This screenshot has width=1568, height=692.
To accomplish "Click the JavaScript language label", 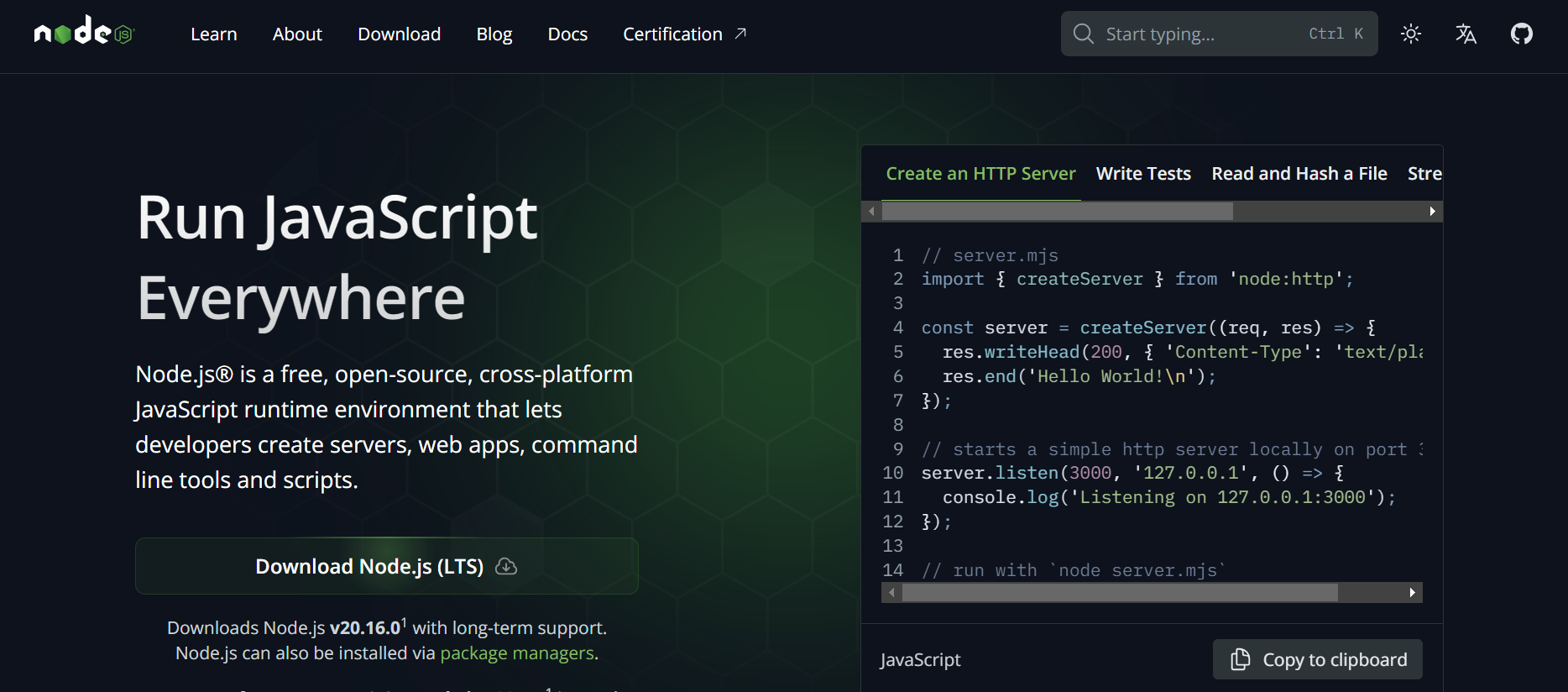I will pos(920,660).
